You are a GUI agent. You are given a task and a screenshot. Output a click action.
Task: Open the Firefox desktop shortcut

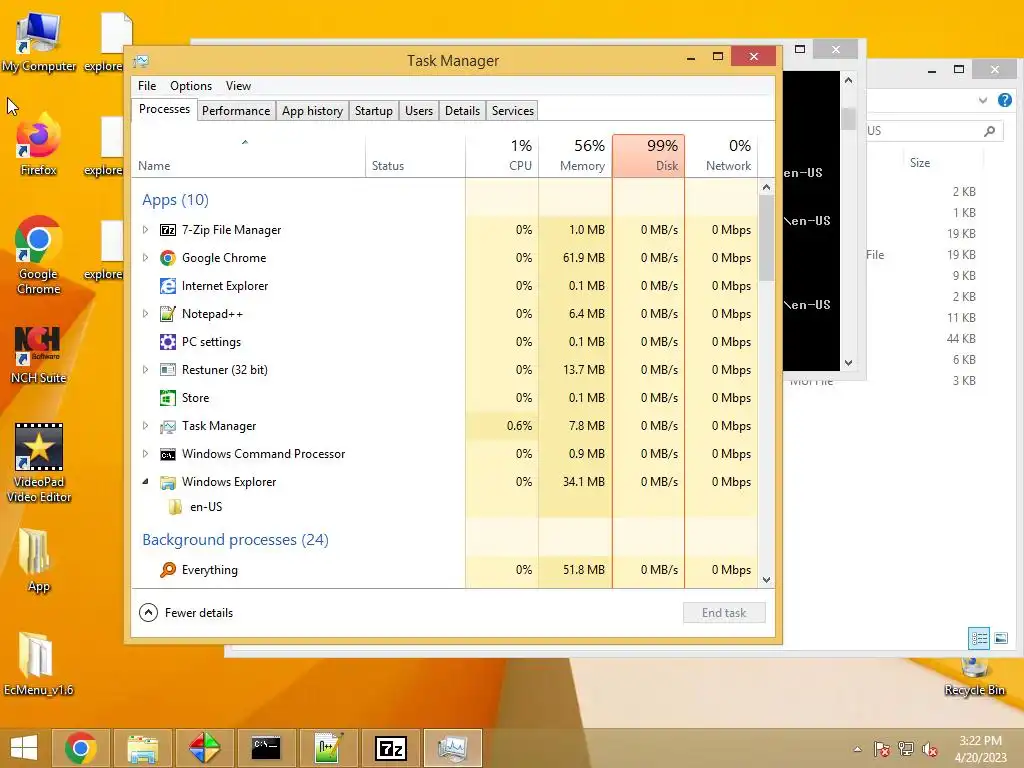point(39,146)
